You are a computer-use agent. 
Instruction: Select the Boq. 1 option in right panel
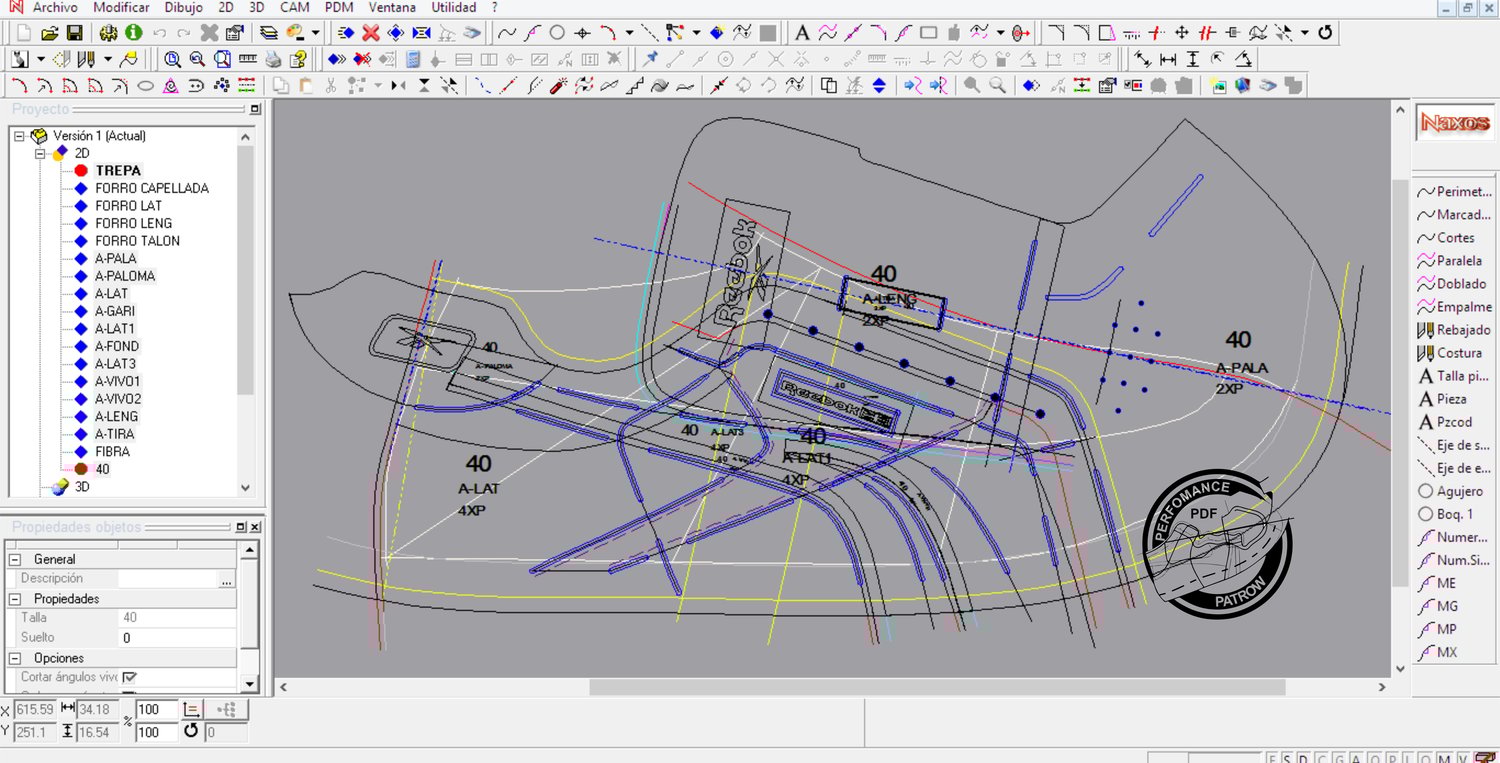pos(1455,514)
